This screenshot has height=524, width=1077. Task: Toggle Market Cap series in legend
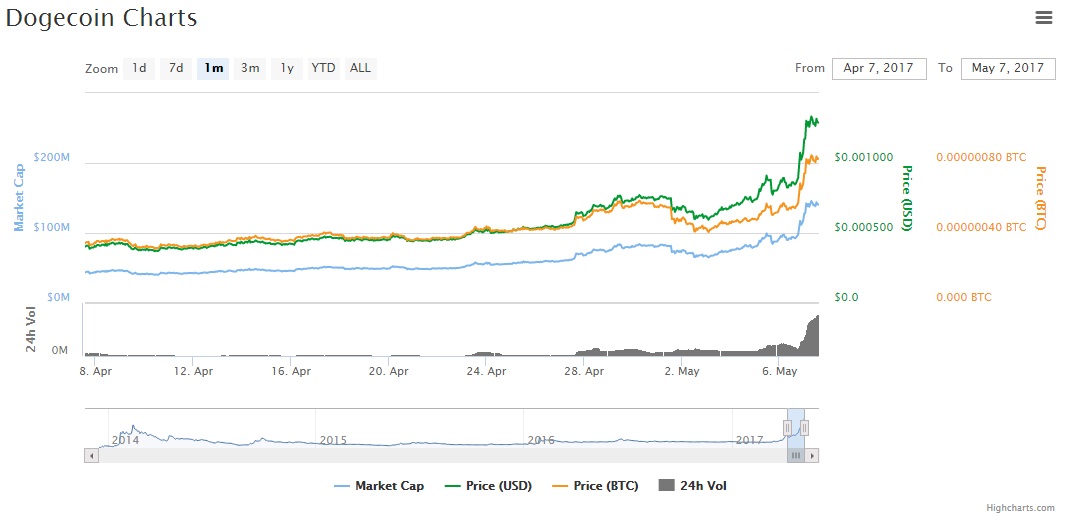[379, 486]
